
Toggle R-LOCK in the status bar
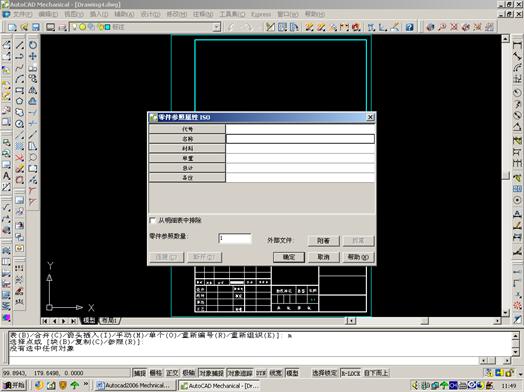[350, 373]
